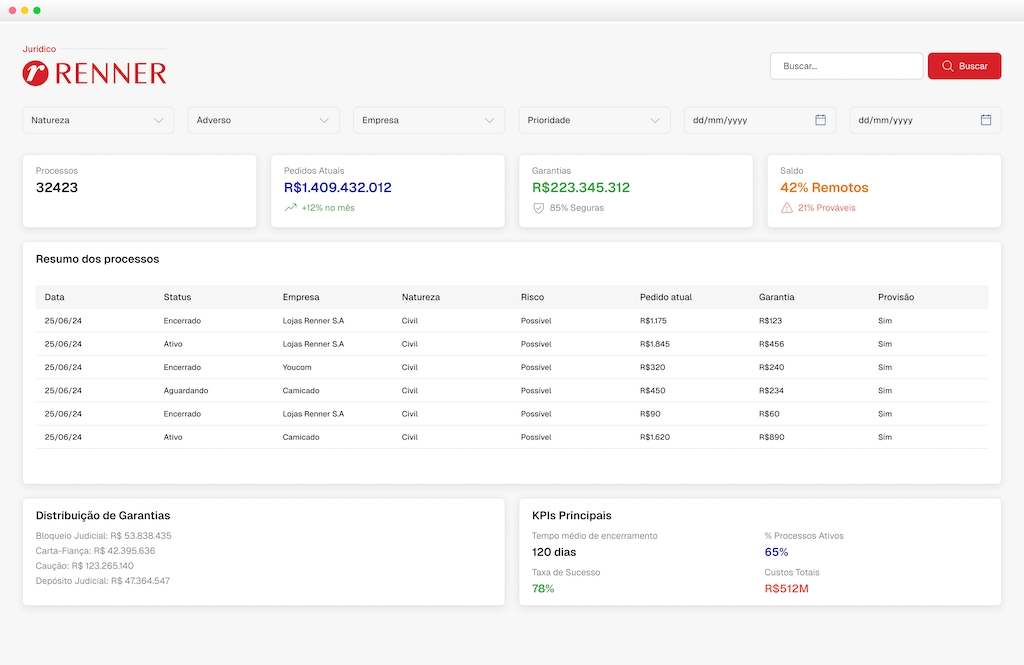Open the Adverso filter dropdown
Viewport: 1024px width, 665px height.
[x=263, y=120]
